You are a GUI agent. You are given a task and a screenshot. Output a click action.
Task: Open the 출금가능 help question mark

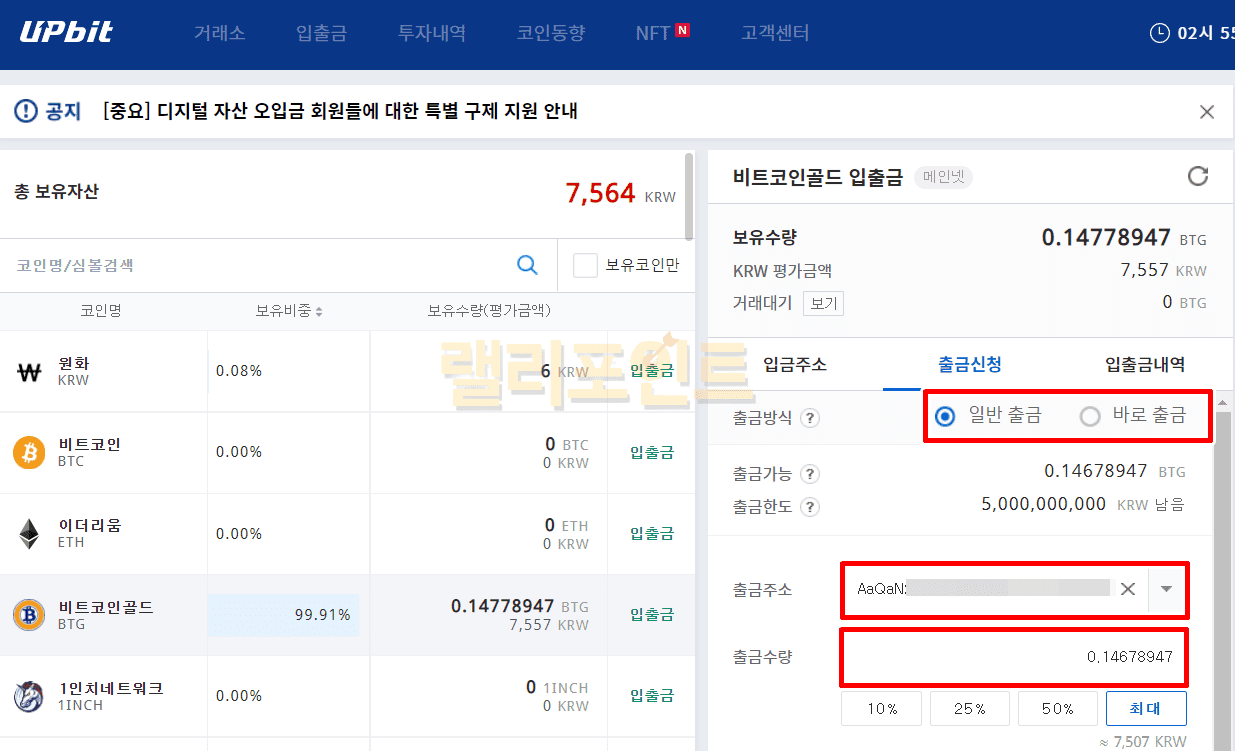[x=810, y=474]
